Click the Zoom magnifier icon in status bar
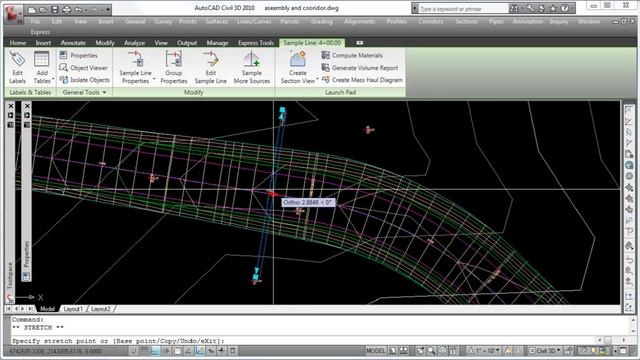This screenshot has height=360, width=640. (431, 351)
